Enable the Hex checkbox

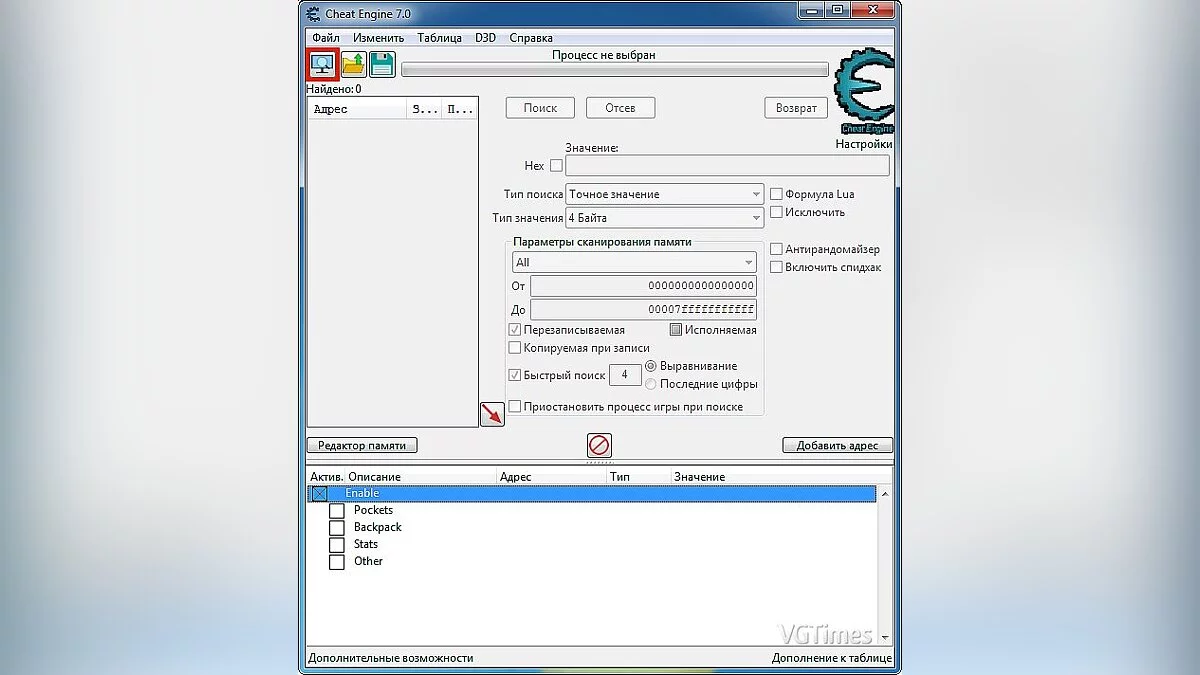pos(556,165)
